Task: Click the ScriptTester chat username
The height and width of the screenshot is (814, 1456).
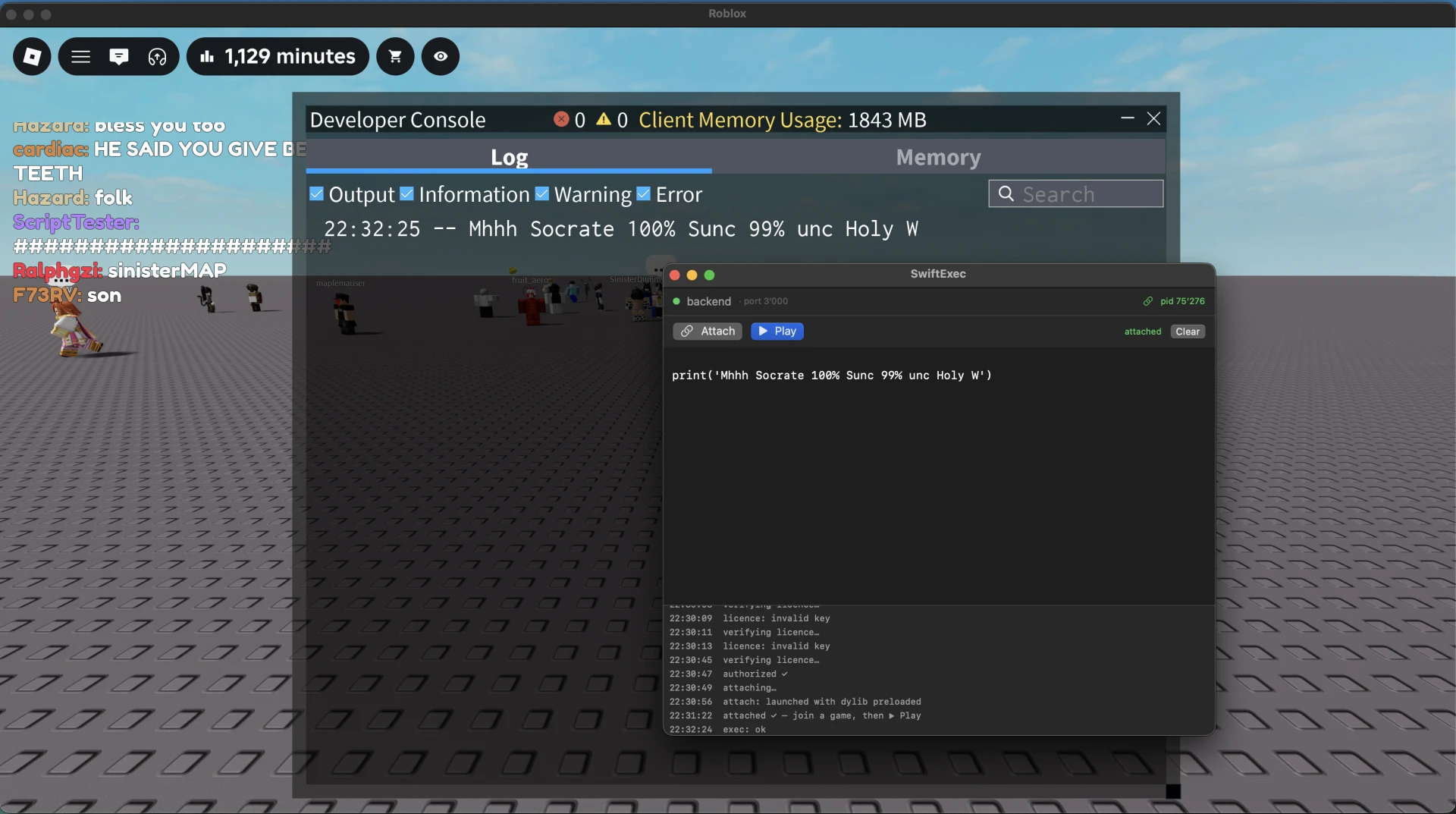Action: click(x=76, y=222)
